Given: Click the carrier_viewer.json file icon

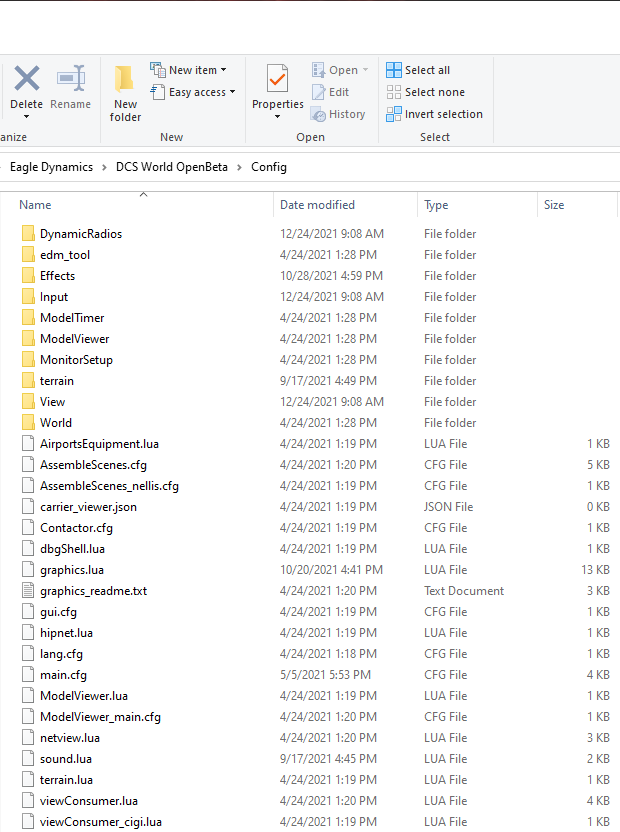Looking at the screenshot, I should [x=28, y=507].
